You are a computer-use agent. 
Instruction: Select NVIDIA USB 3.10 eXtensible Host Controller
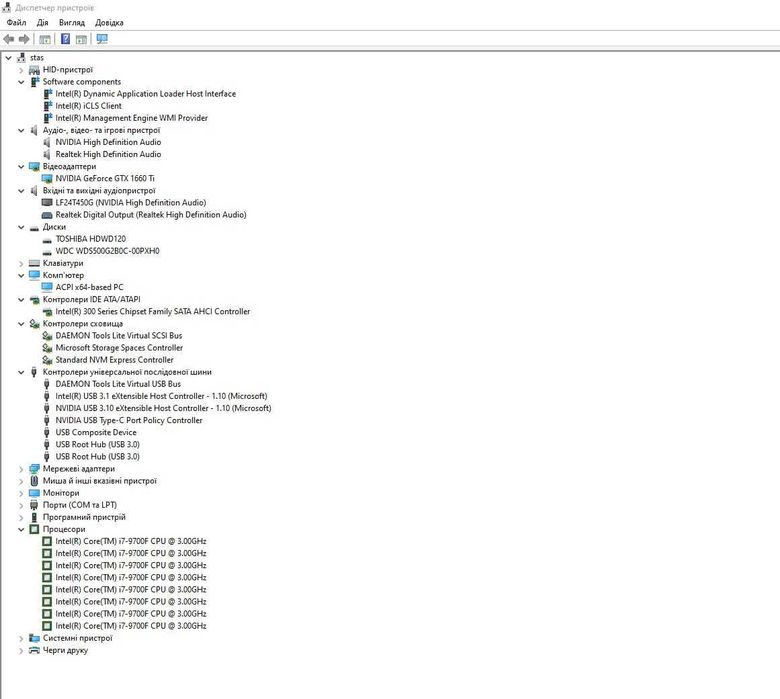tap(163, 408)
